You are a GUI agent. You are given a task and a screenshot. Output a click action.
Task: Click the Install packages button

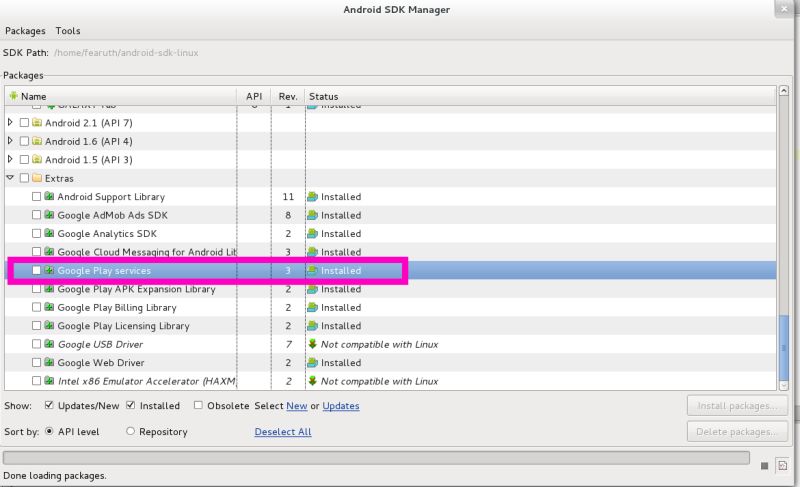click(737, 406)
